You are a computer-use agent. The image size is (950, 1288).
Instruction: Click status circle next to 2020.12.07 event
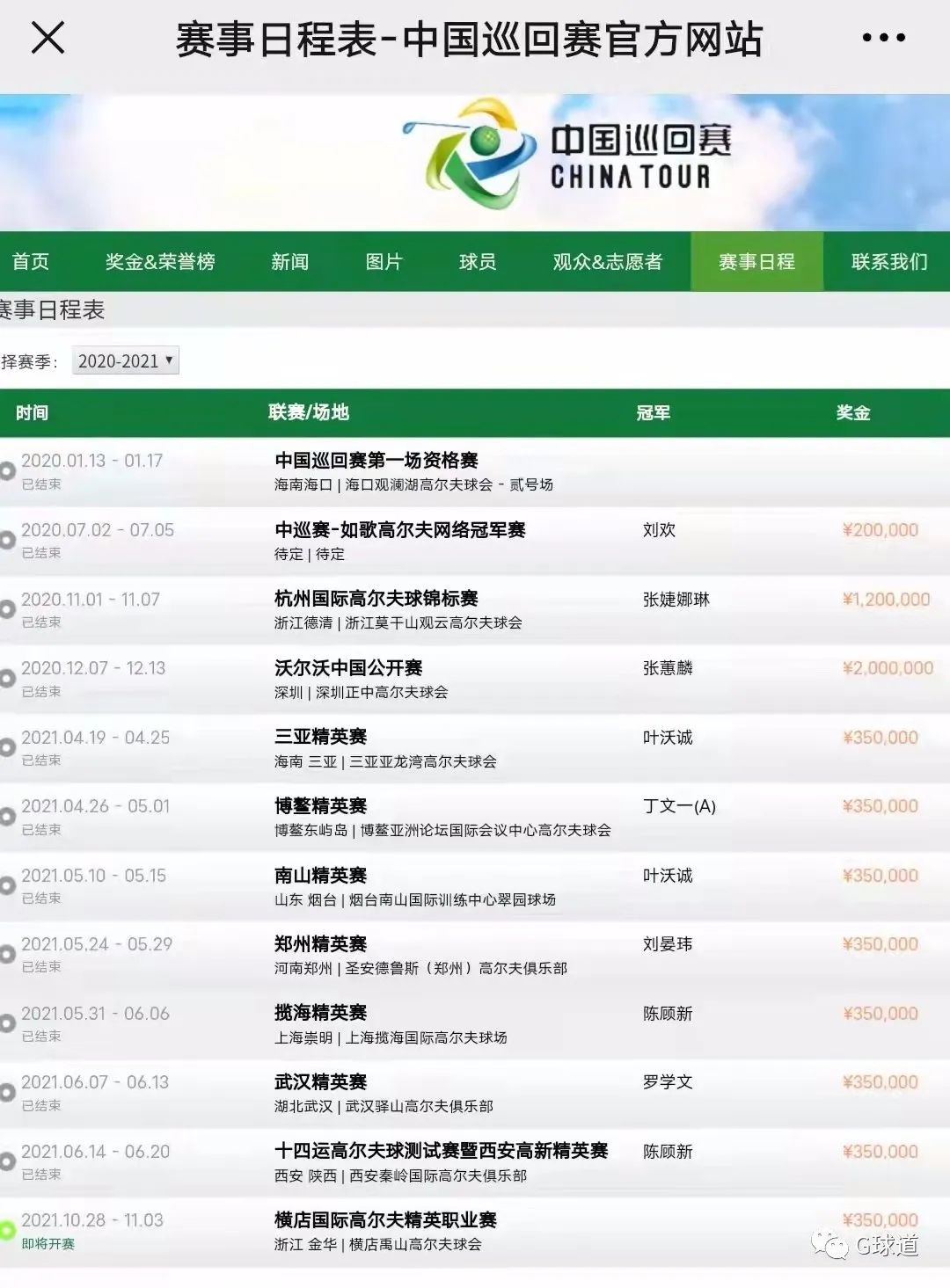(x=7, y=679)
